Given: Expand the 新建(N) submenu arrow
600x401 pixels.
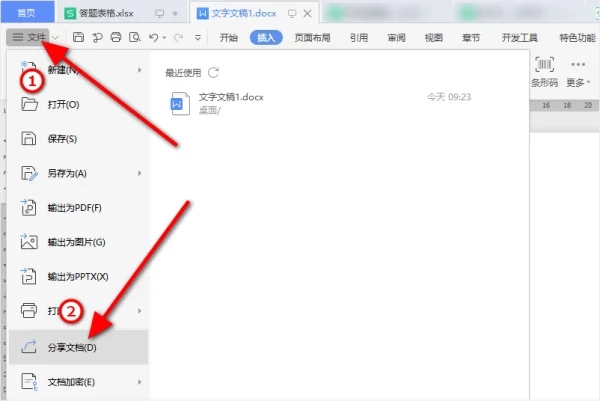Looking at the screenshot, I should [139, 70].
